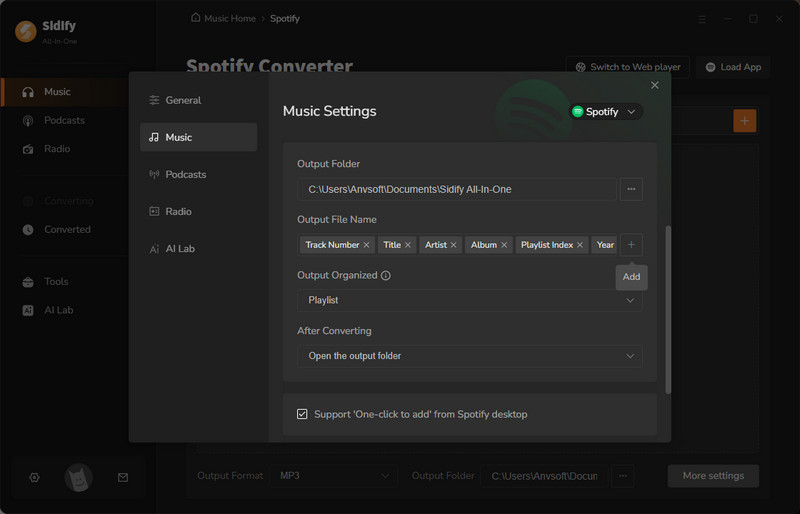Viewport: 800px width, 514px height.
Task: Remove the Artist tag
Action: point(454,245)
